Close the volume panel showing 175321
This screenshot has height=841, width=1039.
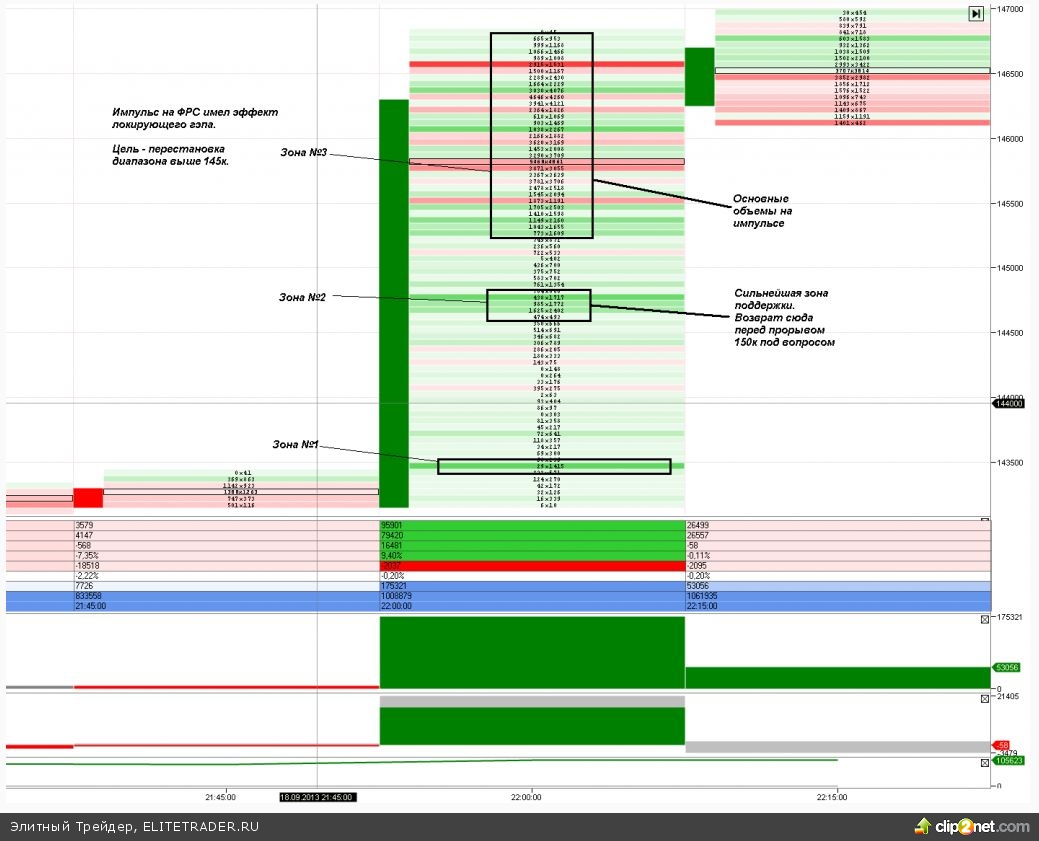click(984, 619)
